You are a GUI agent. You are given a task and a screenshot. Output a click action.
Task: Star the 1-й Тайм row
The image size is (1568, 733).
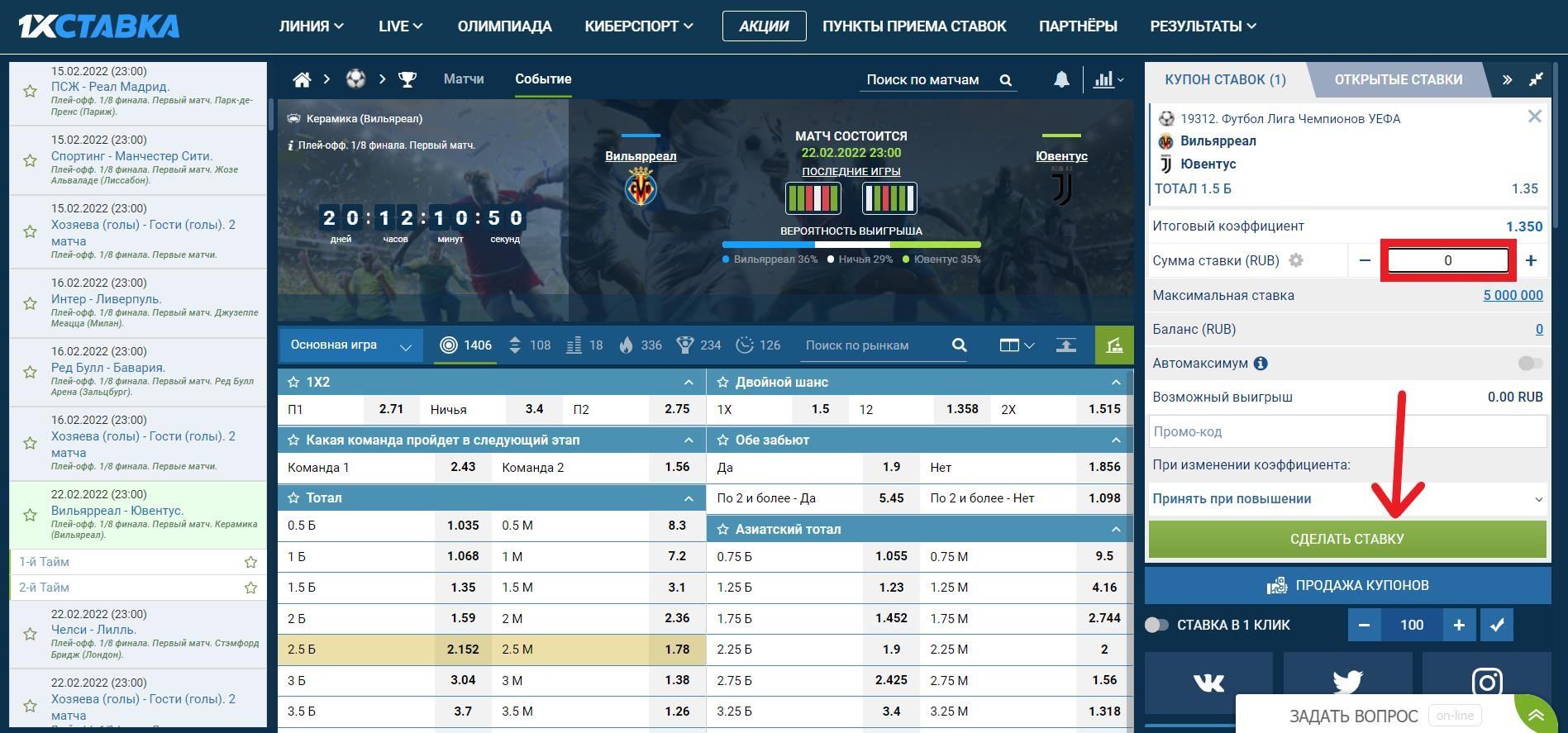pyautogui.click(x=250, y=562)
